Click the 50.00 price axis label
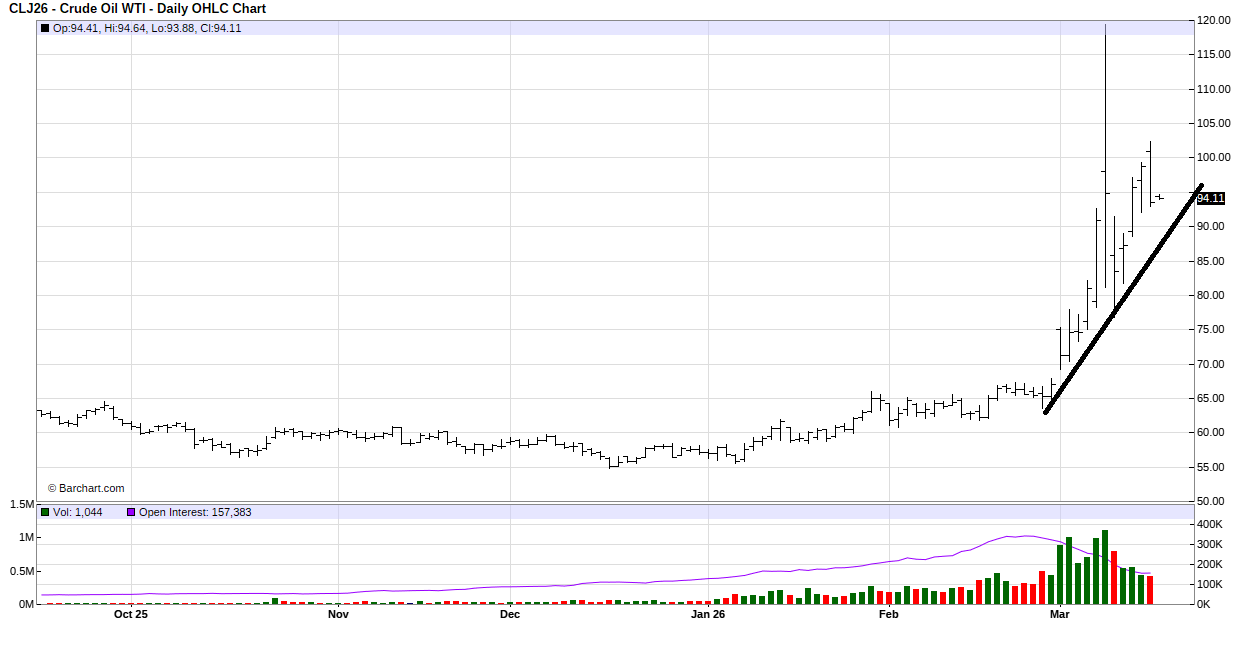 coord(1213,501)
